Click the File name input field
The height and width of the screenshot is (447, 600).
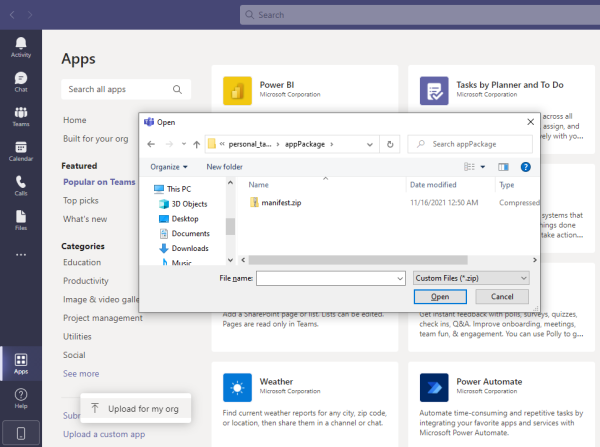pos(326,278)
